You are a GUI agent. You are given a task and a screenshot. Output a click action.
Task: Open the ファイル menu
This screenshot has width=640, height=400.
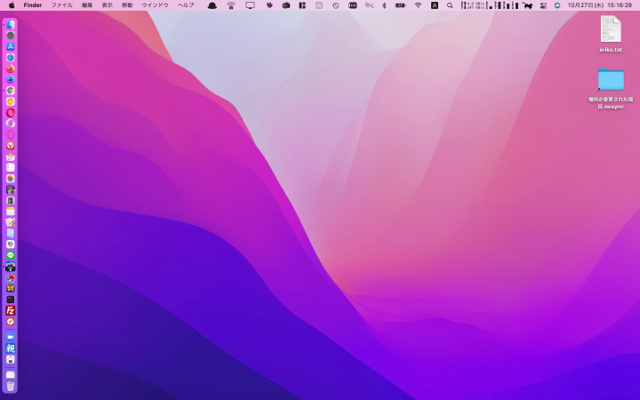click(61, 5)
